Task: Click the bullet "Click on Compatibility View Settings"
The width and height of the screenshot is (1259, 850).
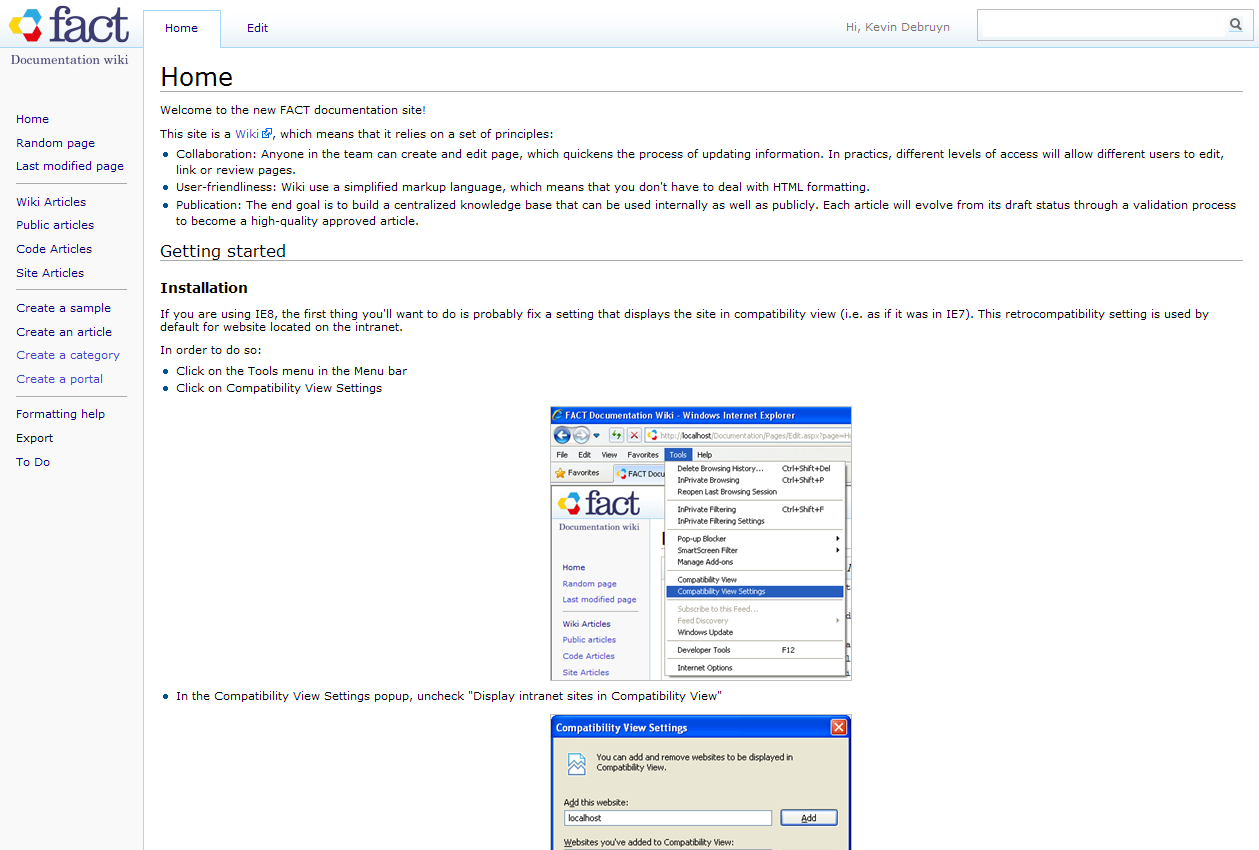Action: tap(279, 388)
